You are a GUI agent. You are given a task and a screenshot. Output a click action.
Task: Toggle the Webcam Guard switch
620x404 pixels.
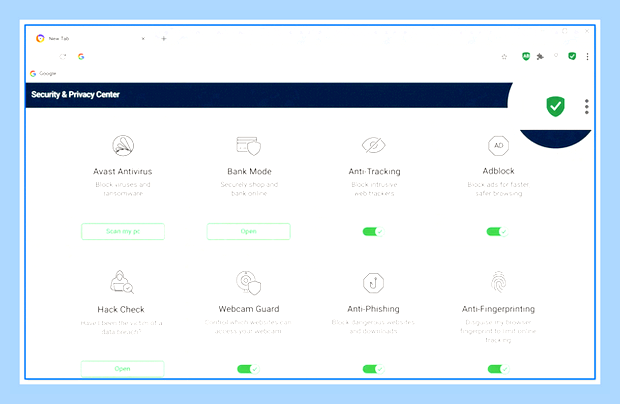coord(248,369)
